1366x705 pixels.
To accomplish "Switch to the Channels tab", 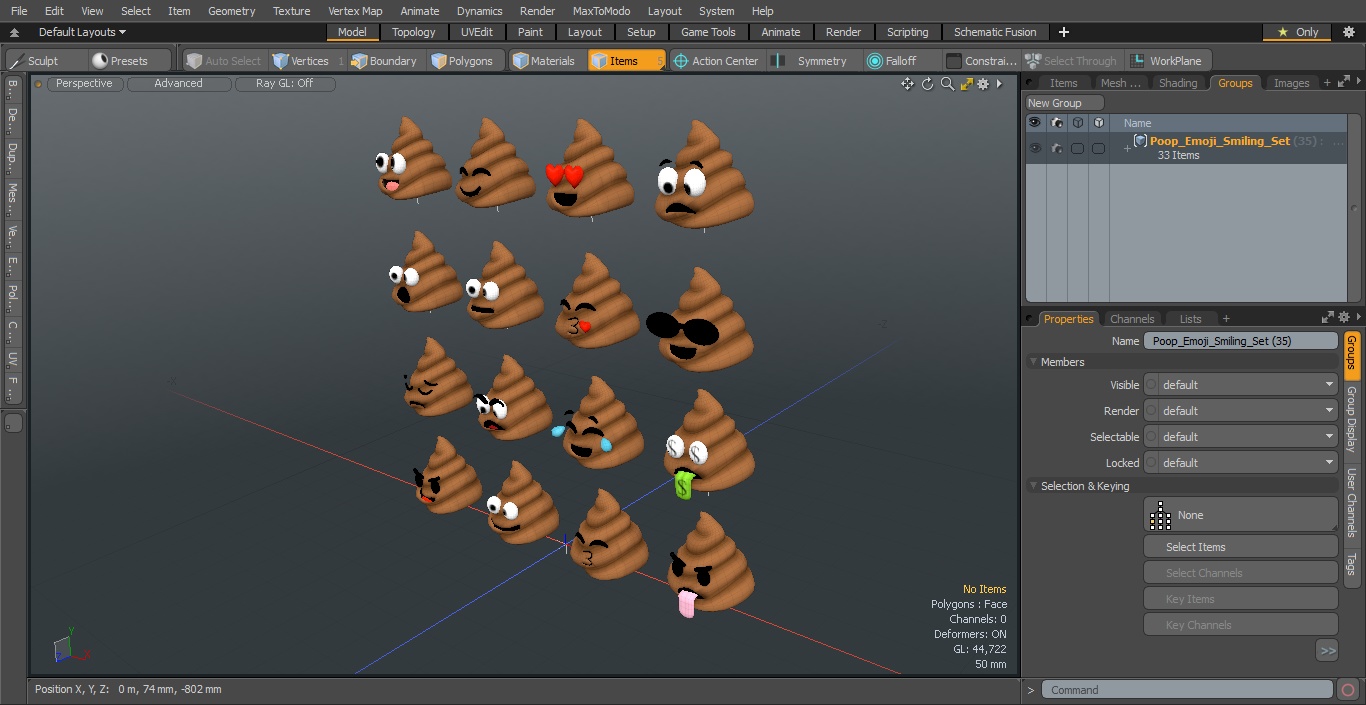I will 1132,319.
